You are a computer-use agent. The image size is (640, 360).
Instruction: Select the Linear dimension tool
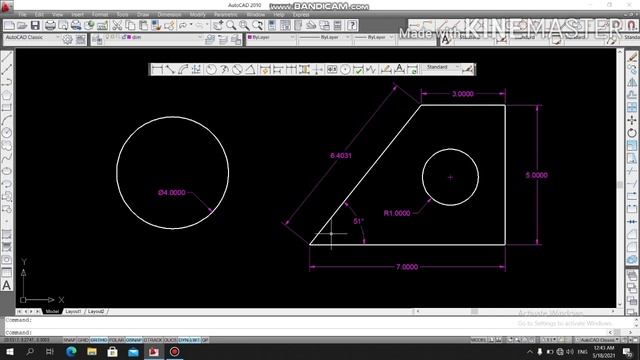157,69
